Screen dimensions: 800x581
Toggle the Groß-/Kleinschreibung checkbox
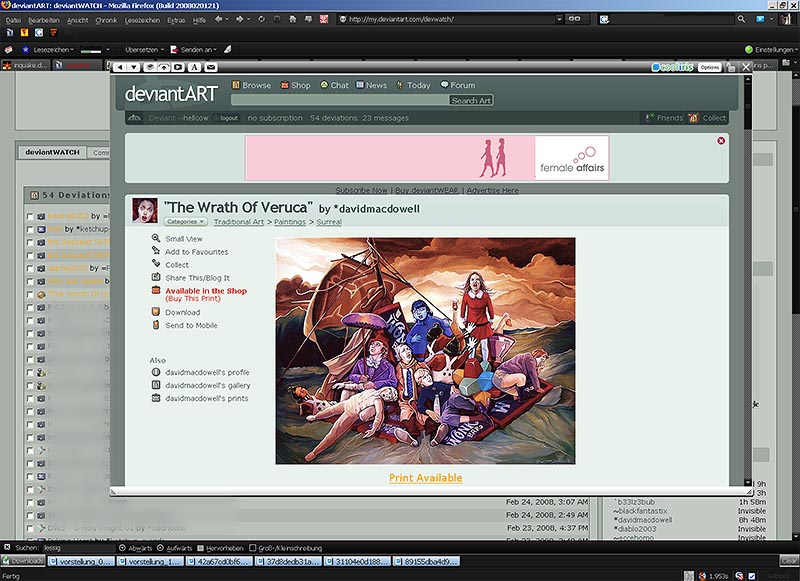pyautogui.click(x=253, y=548)
